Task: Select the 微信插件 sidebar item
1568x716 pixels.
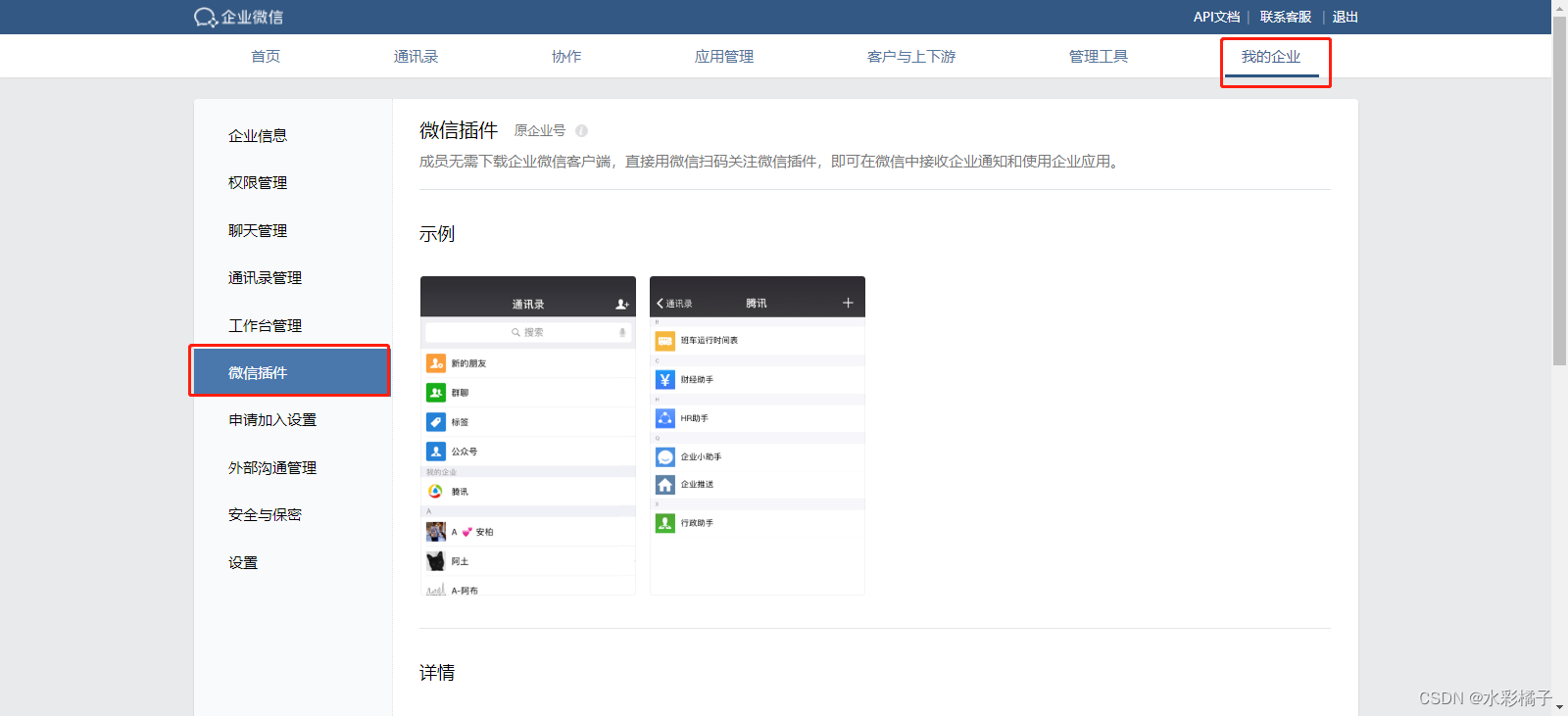Action: [x=292, y=373]
